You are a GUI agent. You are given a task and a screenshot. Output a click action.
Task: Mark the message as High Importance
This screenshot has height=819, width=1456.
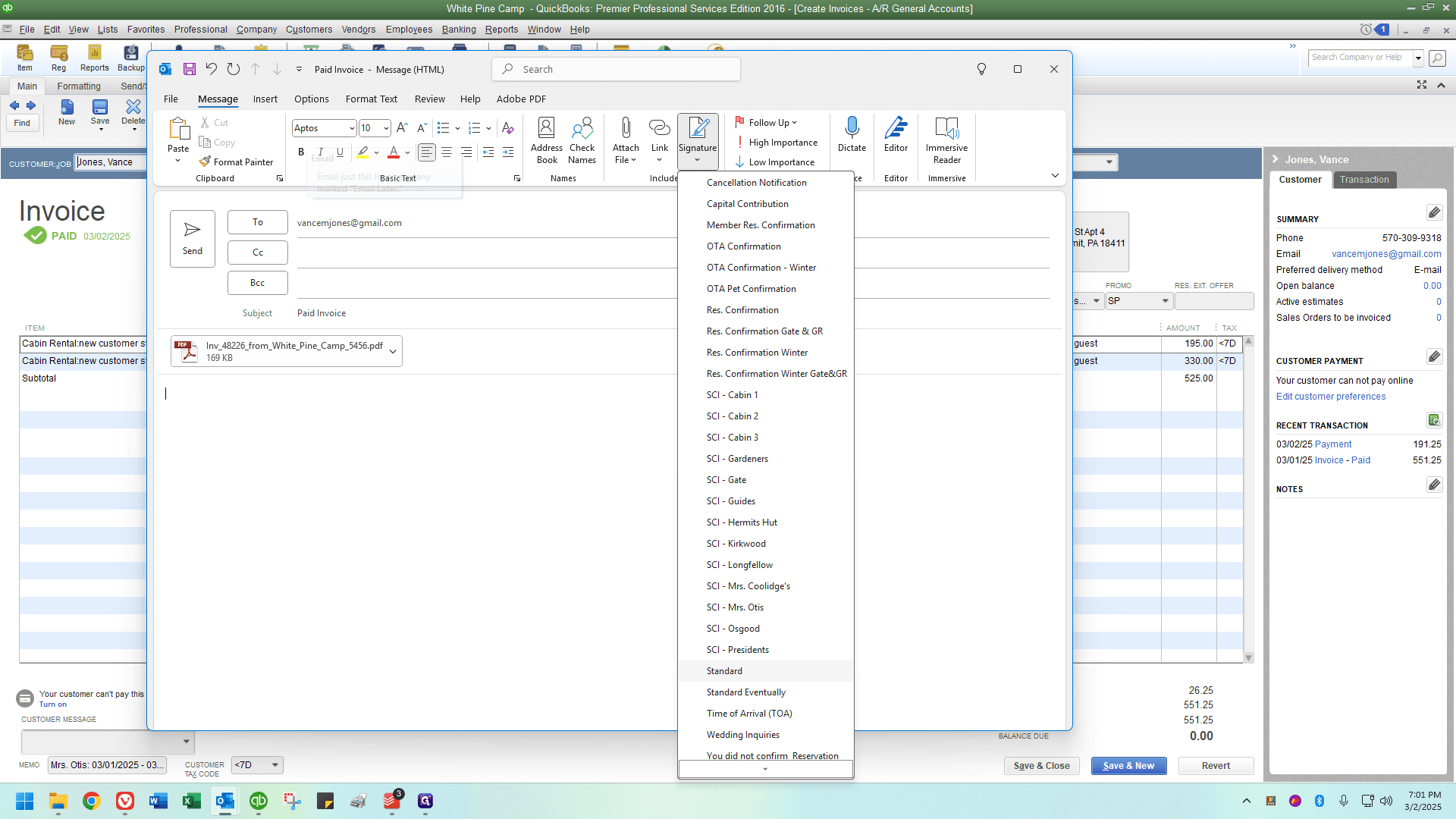[x=776, y=143]
